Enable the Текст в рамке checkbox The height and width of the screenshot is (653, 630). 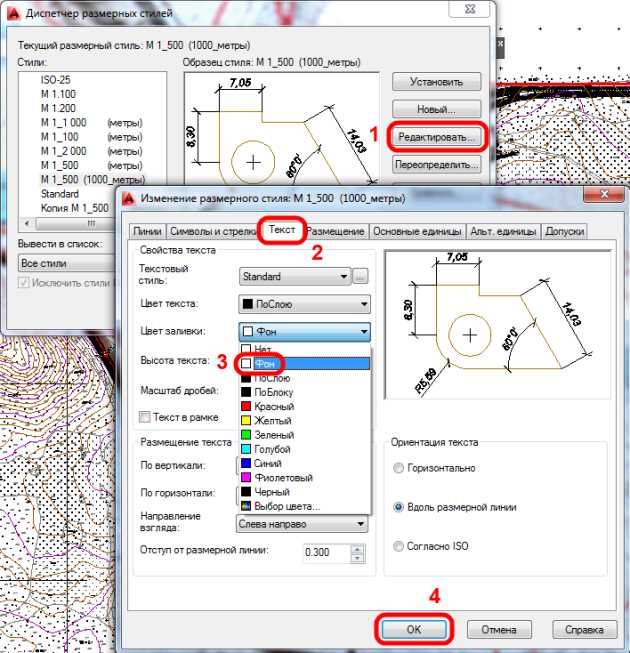pos(144,417)
